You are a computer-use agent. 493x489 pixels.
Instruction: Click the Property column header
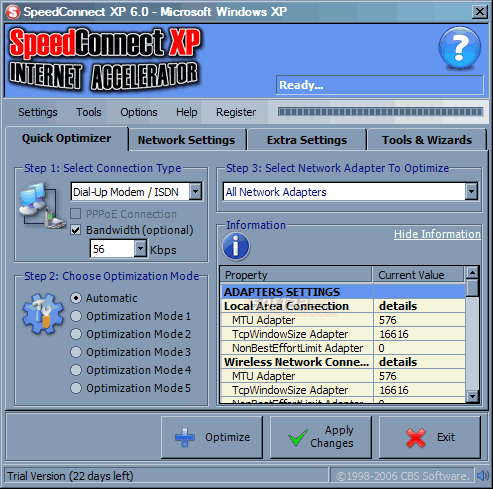[x=296, y=275]
